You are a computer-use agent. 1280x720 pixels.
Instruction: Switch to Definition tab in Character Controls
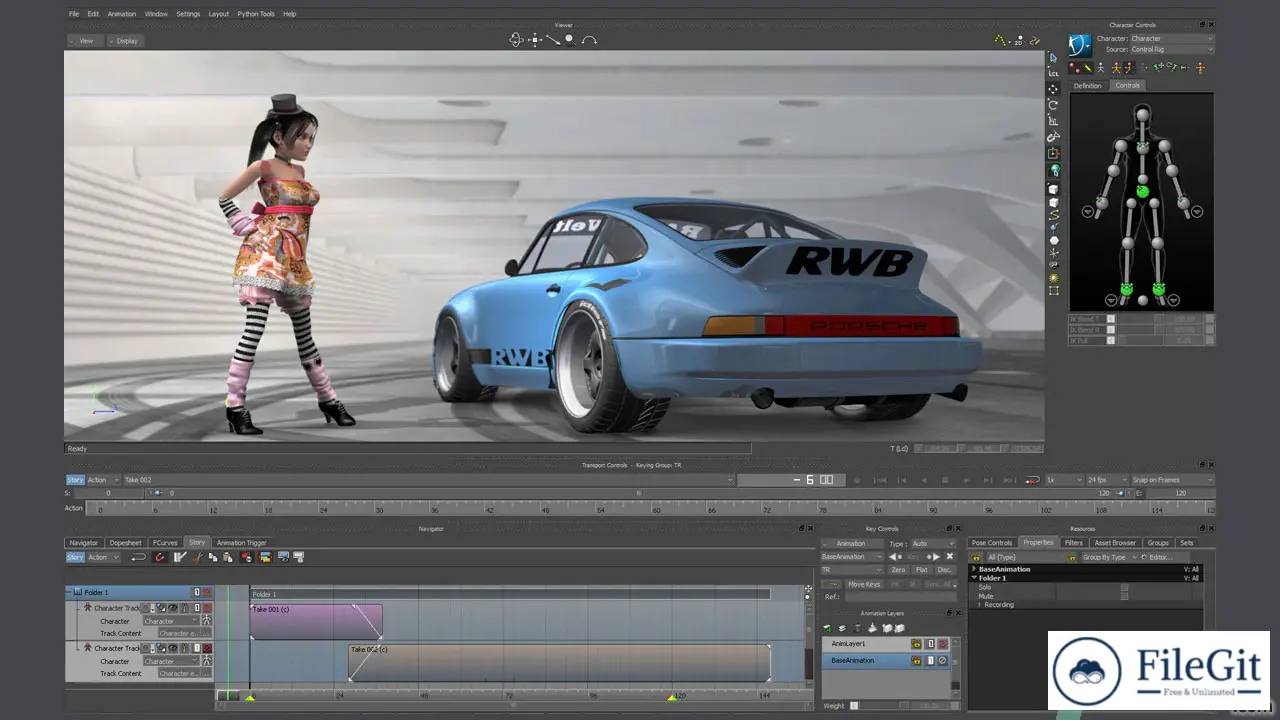[1087, 86]
